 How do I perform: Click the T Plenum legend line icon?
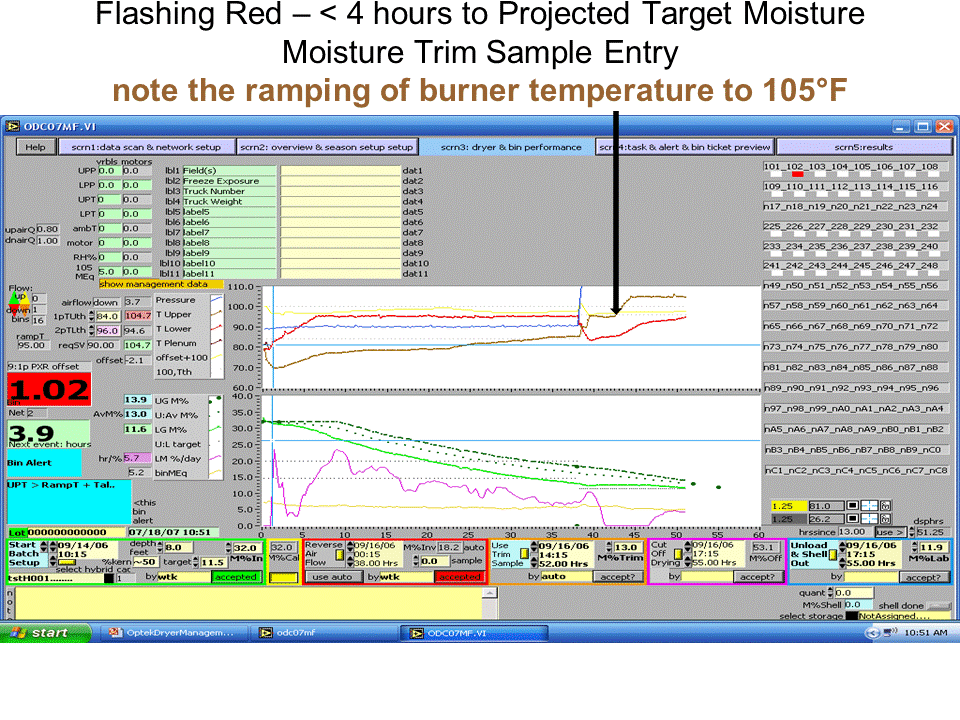216,343
